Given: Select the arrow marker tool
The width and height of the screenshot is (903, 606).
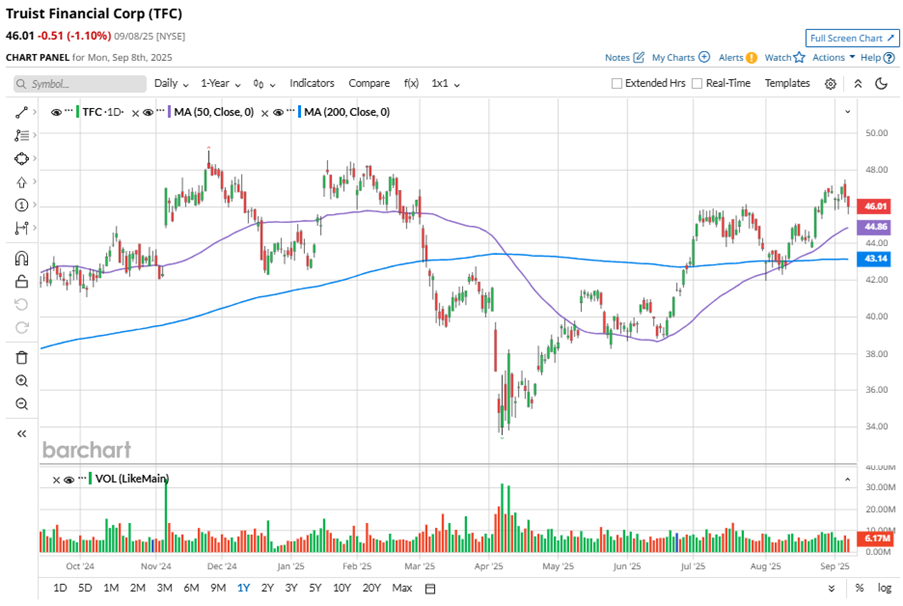Looking at the screenshot, I should coord(21,182).
